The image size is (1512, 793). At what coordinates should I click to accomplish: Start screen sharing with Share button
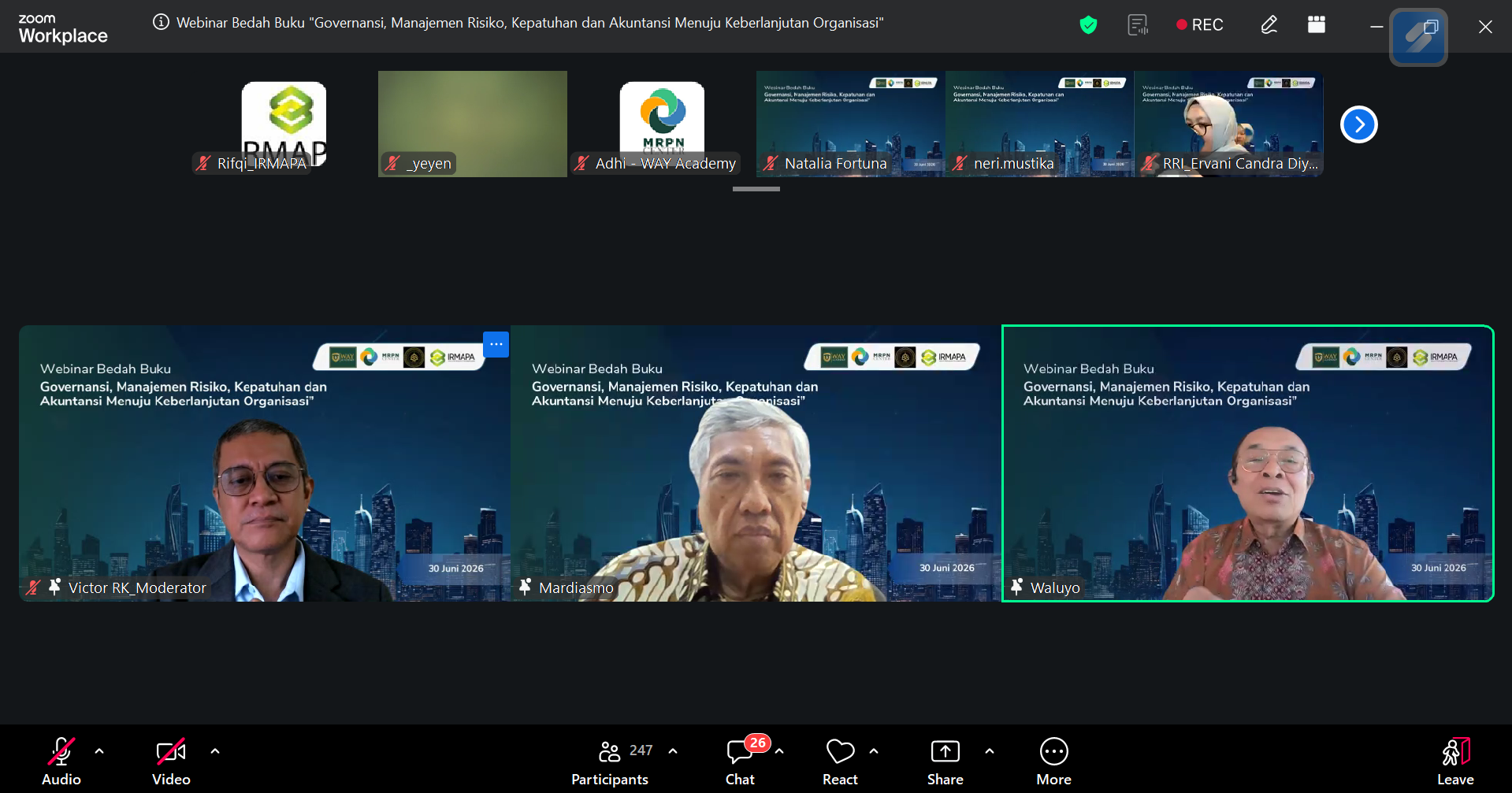pyautogui.click(x=945, y=761)
